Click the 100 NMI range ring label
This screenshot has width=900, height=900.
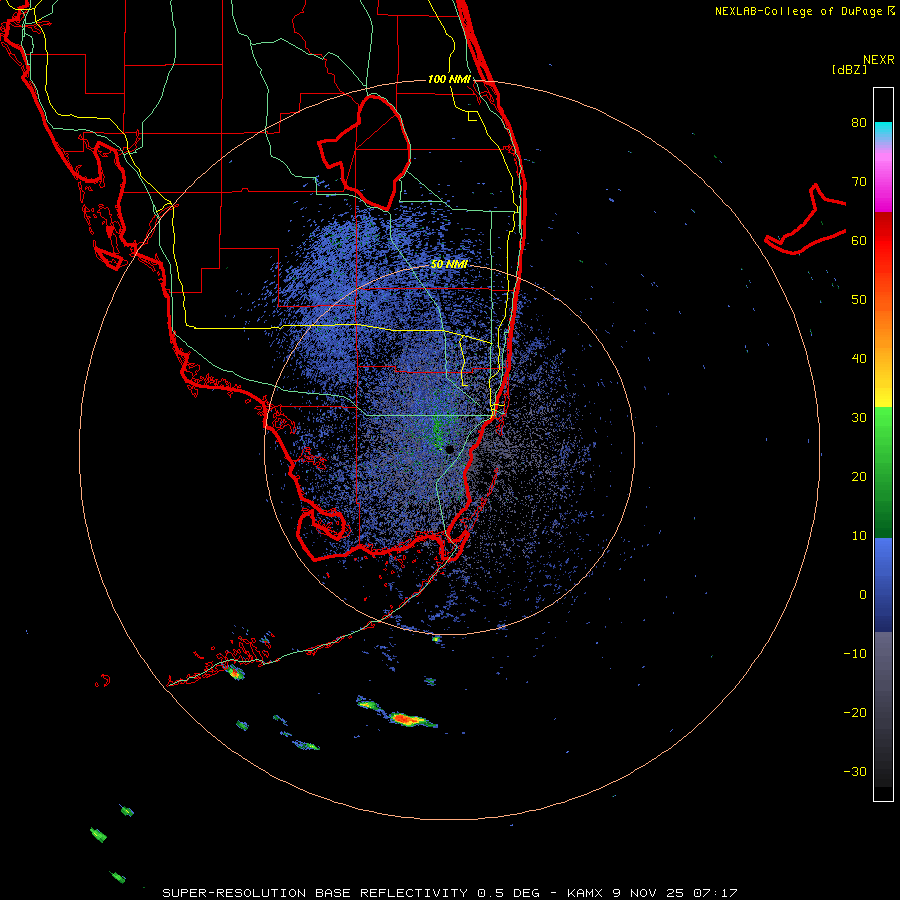click(x=449, y=79)
